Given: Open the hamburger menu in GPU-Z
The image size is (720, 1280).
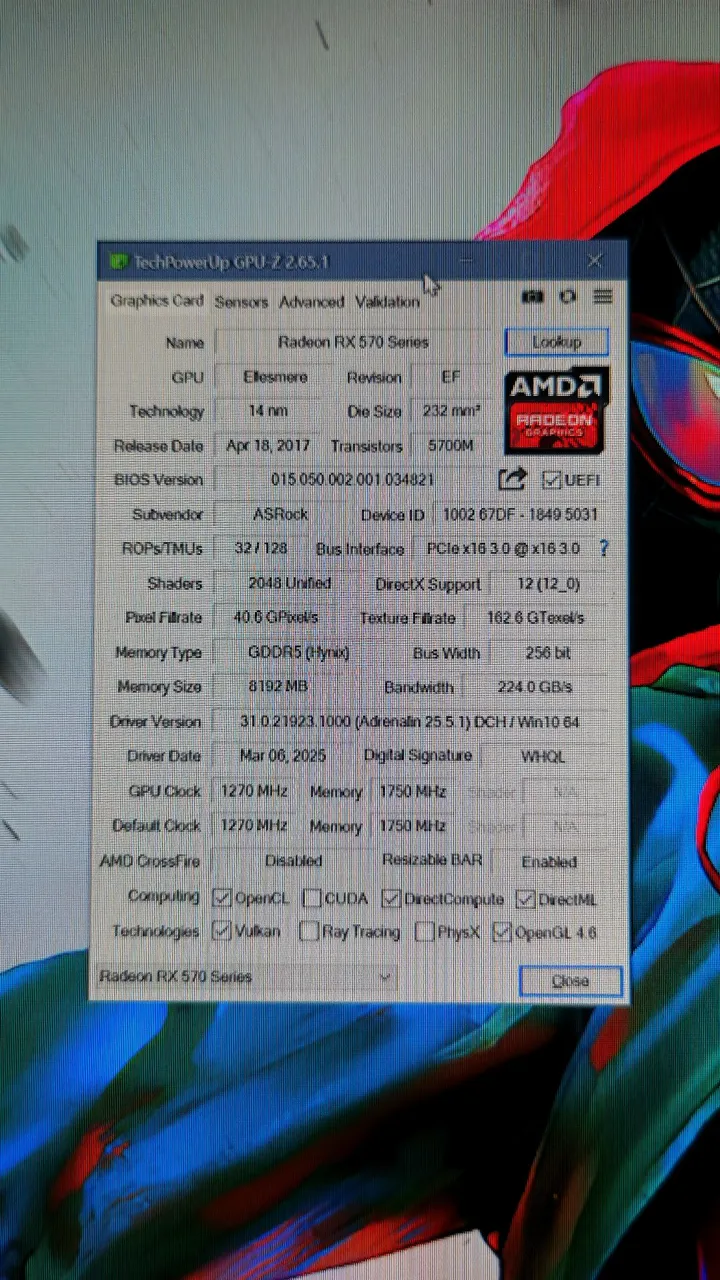Looking at the screenshot, I should pyautogui.click(x=602, y=296).
